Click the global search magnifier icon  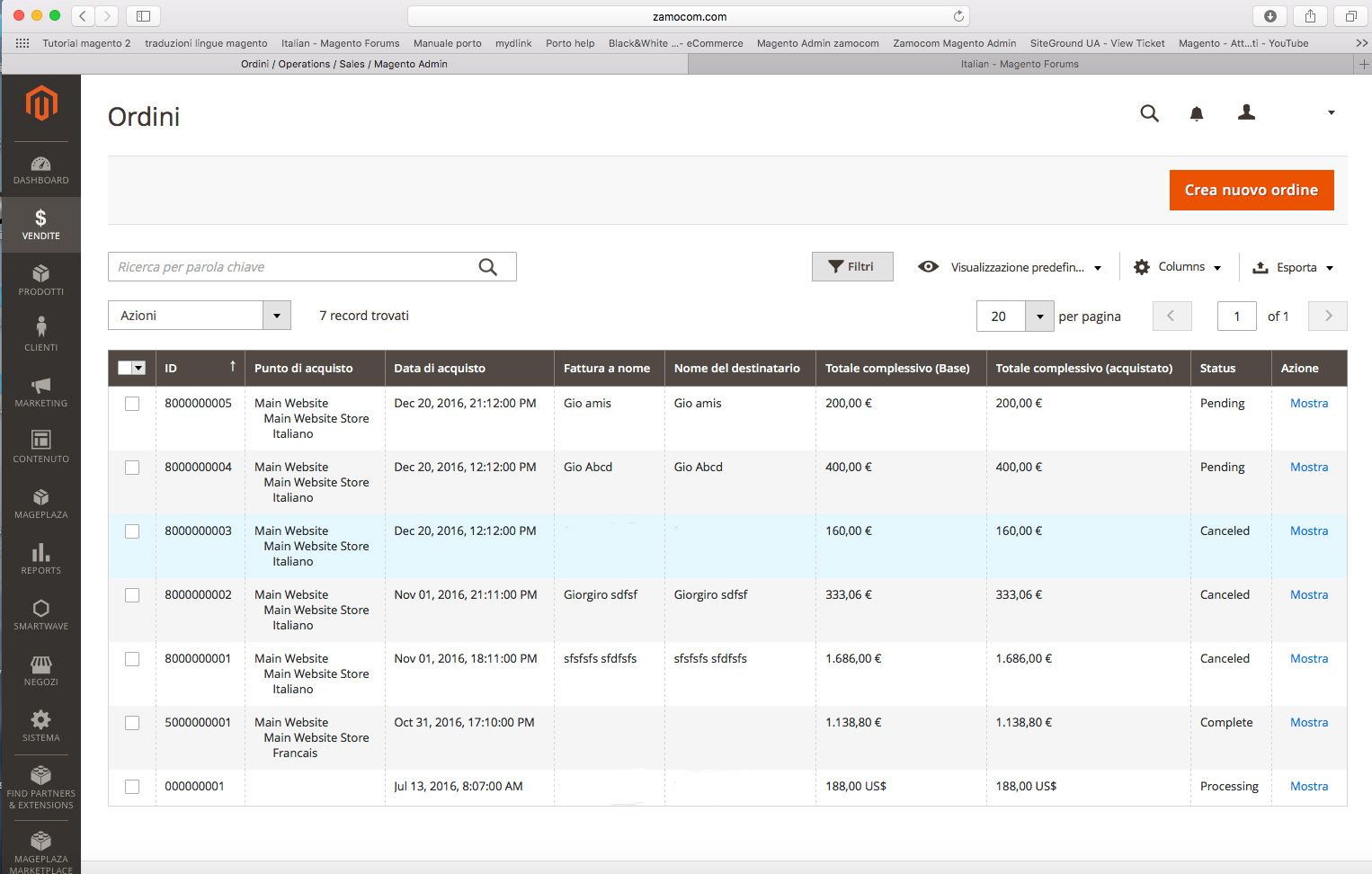tap(1149, 113)
